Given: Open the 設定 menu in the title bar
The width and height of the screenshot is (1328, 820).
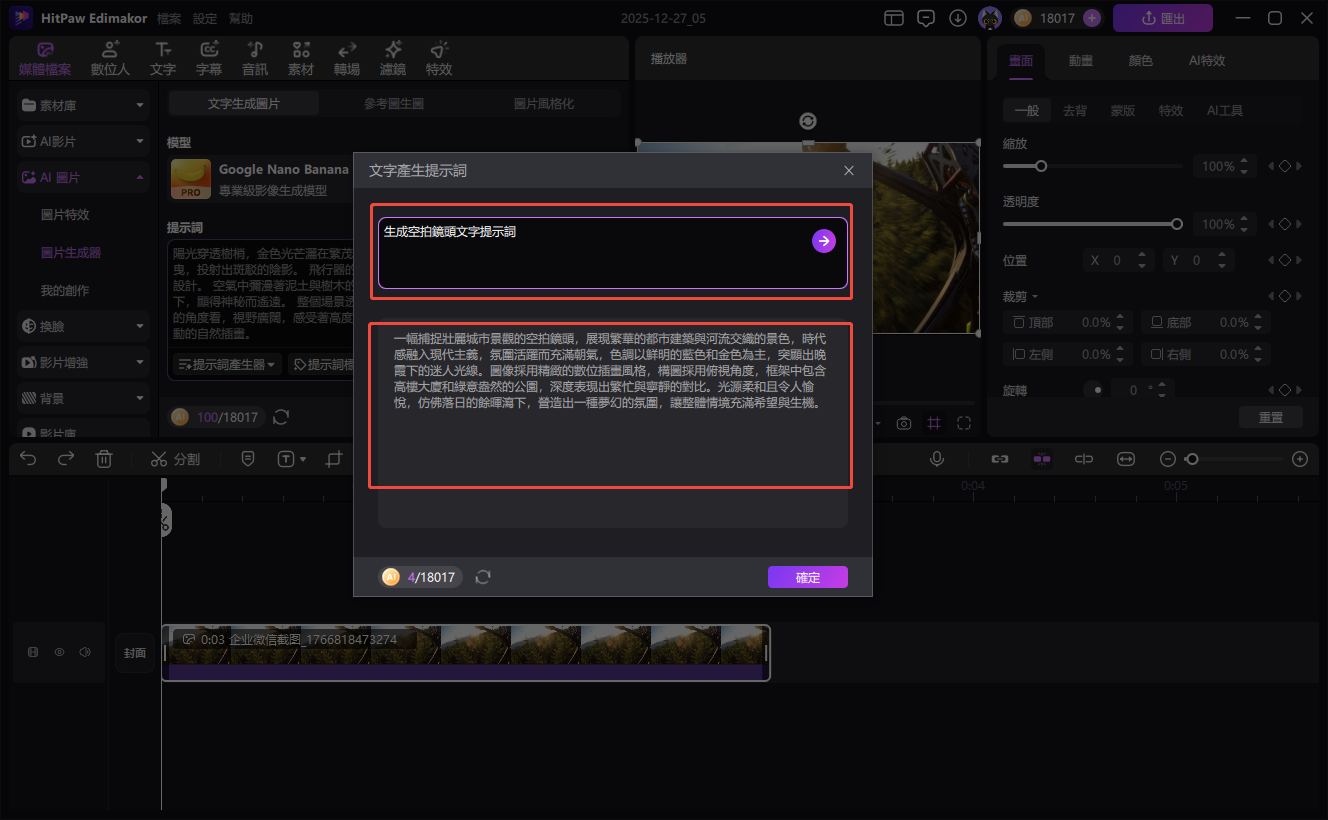Looking at the screenshot, I should point(204,19).
